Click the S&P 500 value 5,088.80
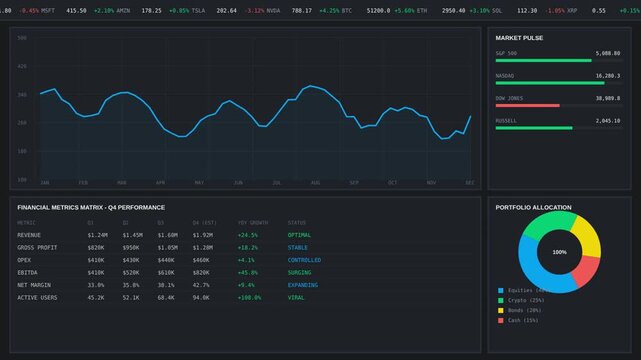The image size is (641, 360). point(607,53)
